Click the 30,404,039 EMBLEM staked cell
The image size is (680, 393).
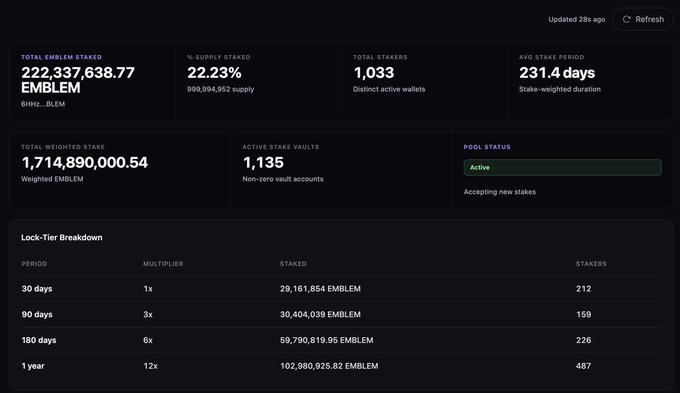320,314
